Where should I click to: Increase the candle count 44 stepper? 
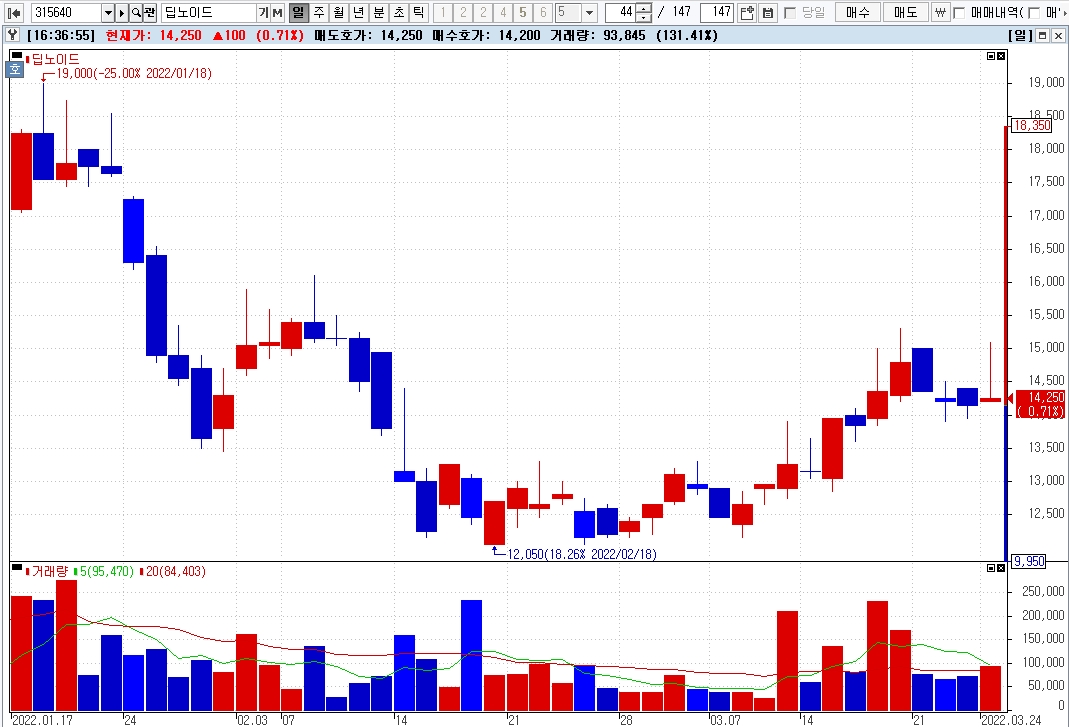point(644,8)
